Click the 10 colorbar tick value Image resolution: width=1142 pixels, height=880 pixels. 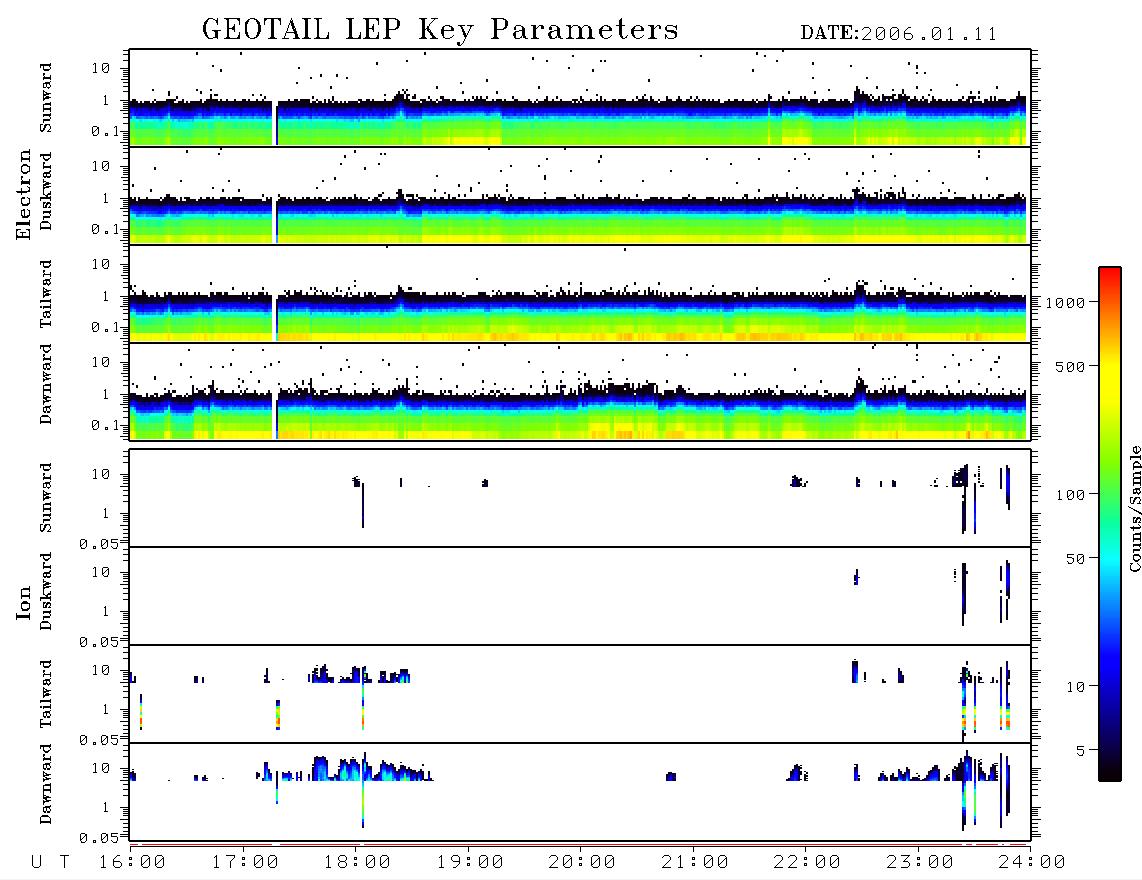click(1075, 687)
